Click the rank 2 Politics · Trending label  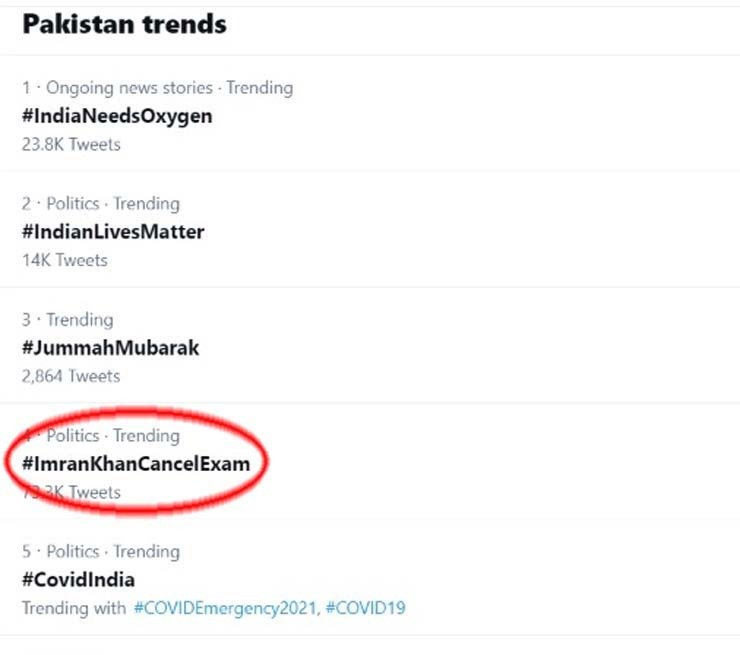(x=112, y=204)
